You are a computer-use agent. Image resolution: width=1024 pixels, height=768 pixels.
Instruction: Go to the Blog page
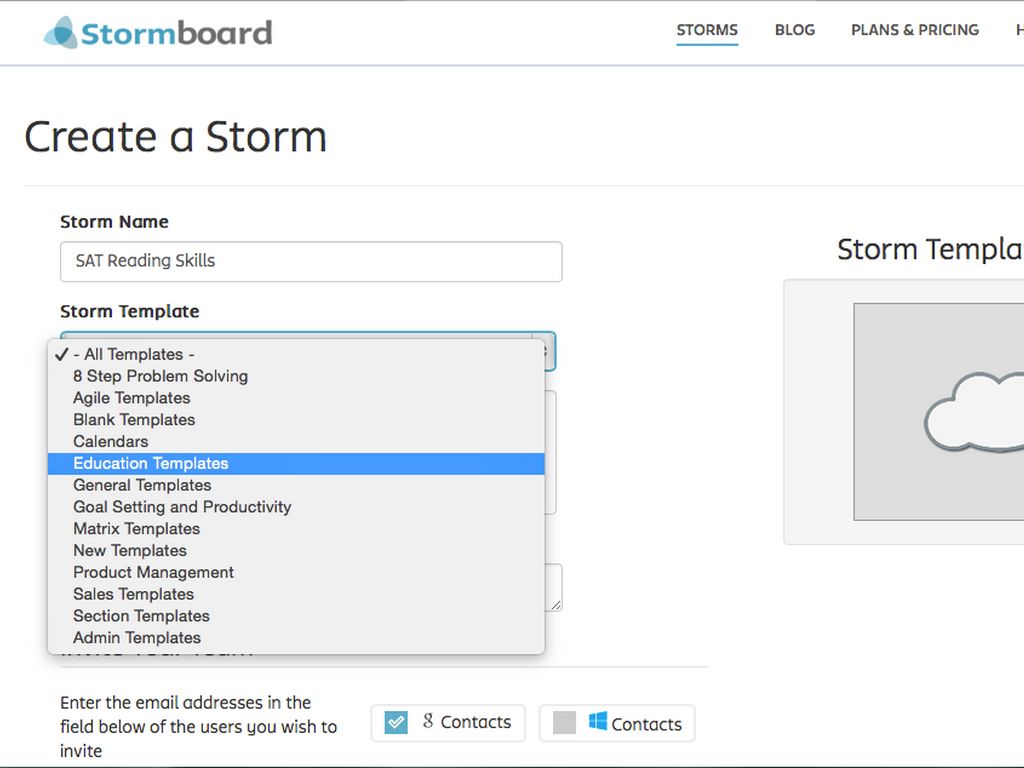coord(794,30)
